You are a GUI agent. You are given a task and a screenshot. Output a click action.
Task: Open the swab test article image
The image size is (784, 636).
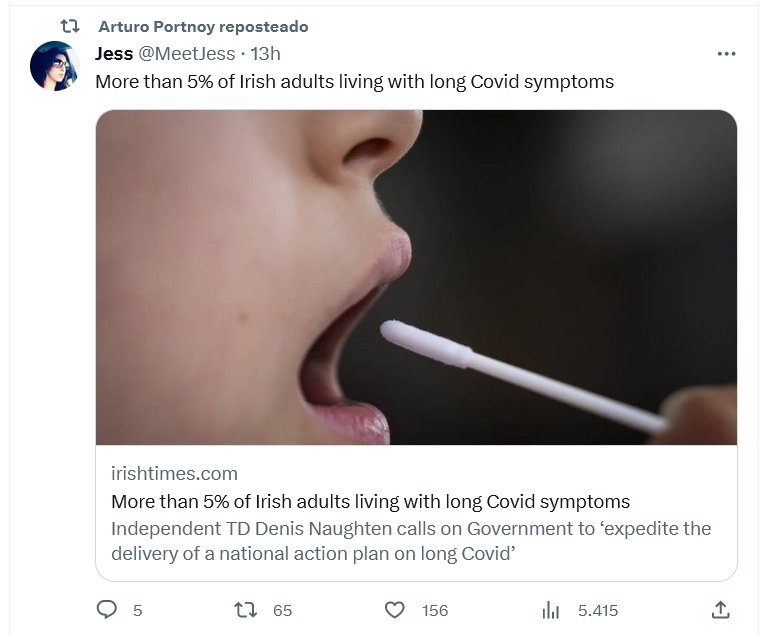[416, 277]
